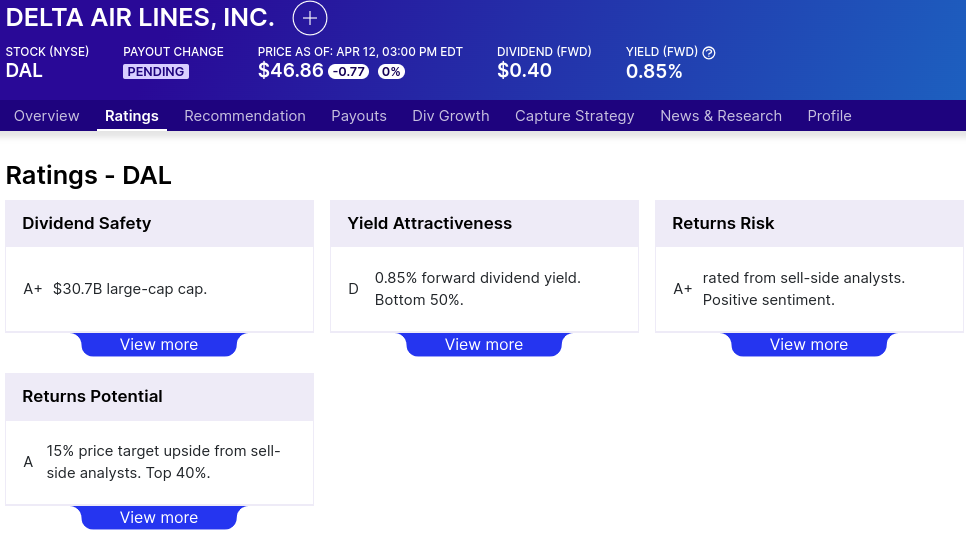Switch to Capture Strategy tab
The image size is (966, 554).
point(575,116)
